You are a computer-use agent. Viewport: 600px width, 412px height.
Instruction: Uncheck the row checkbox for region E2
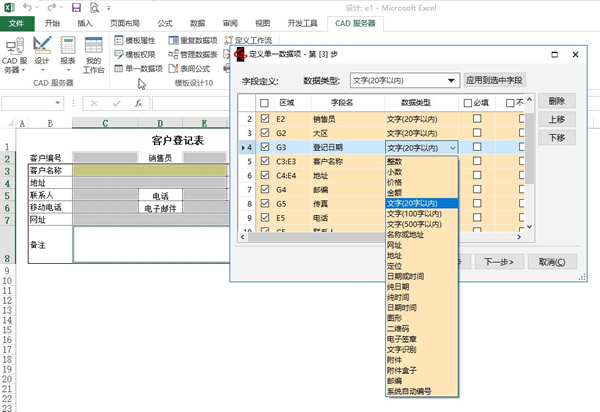pyautogui.click(x=264, y=118)
